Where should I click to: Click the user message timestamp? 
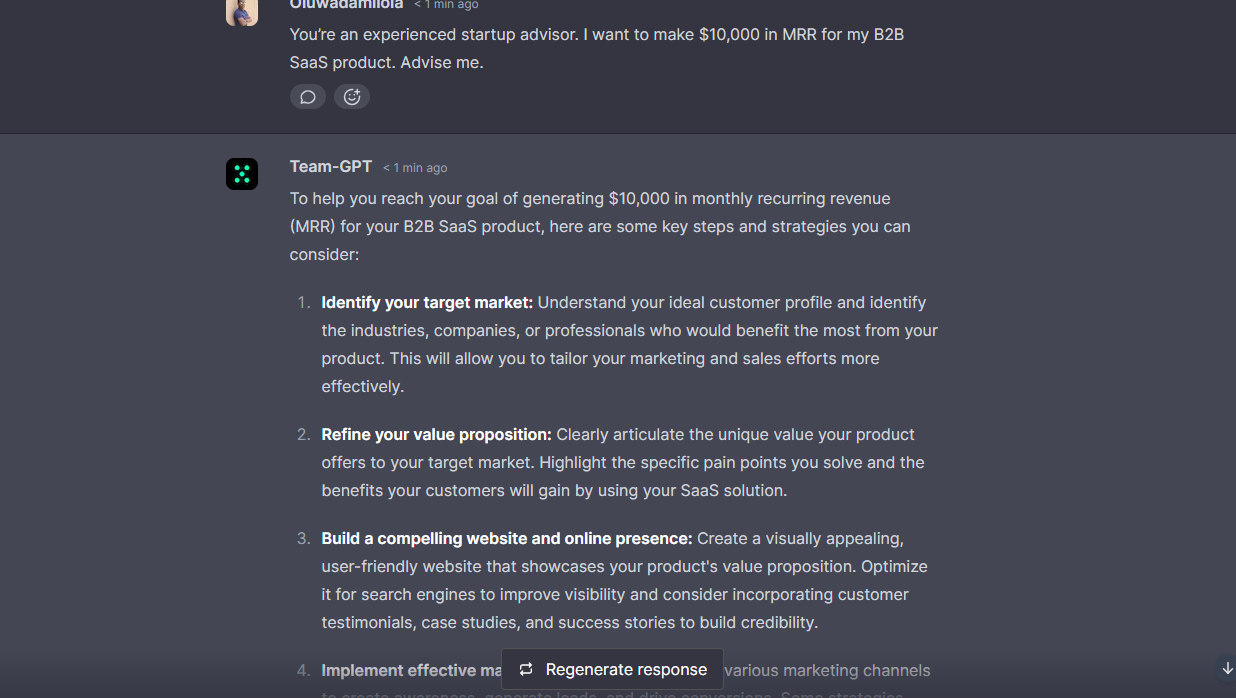[446, 5]
